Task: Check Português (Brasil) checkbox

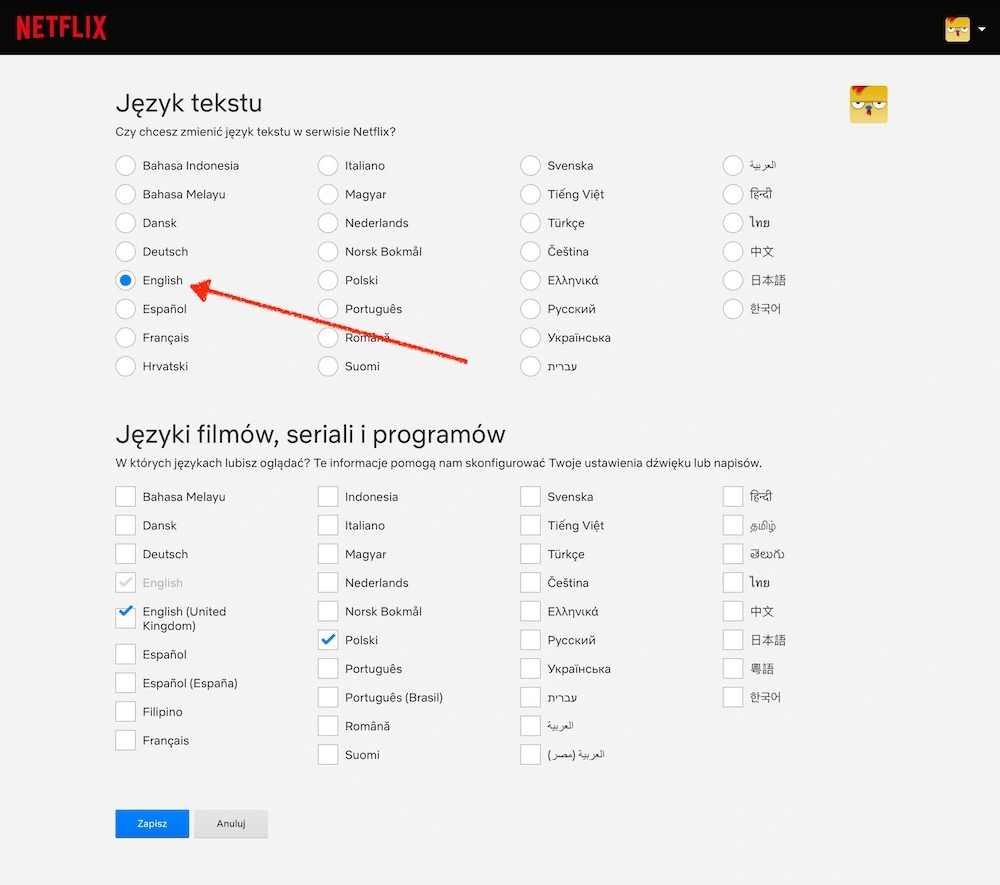Action: point(328,697)
